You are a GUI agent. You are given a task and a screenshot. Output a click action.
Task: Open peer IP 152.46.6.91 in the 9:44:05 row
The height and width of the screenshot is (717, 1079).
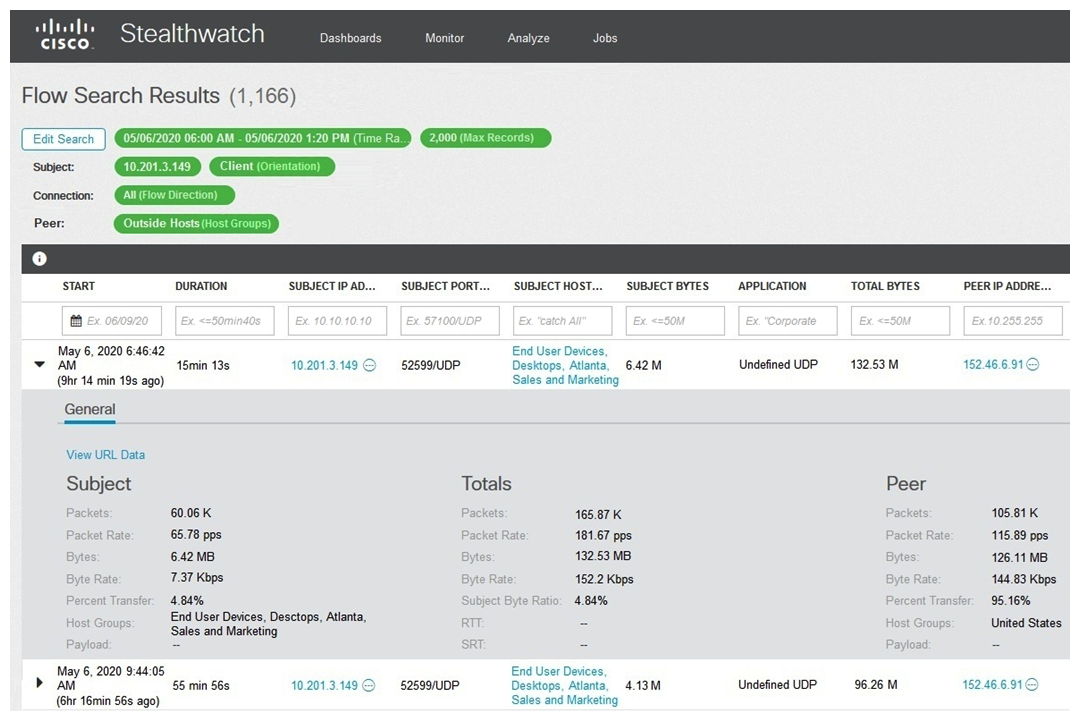(992, 685)
